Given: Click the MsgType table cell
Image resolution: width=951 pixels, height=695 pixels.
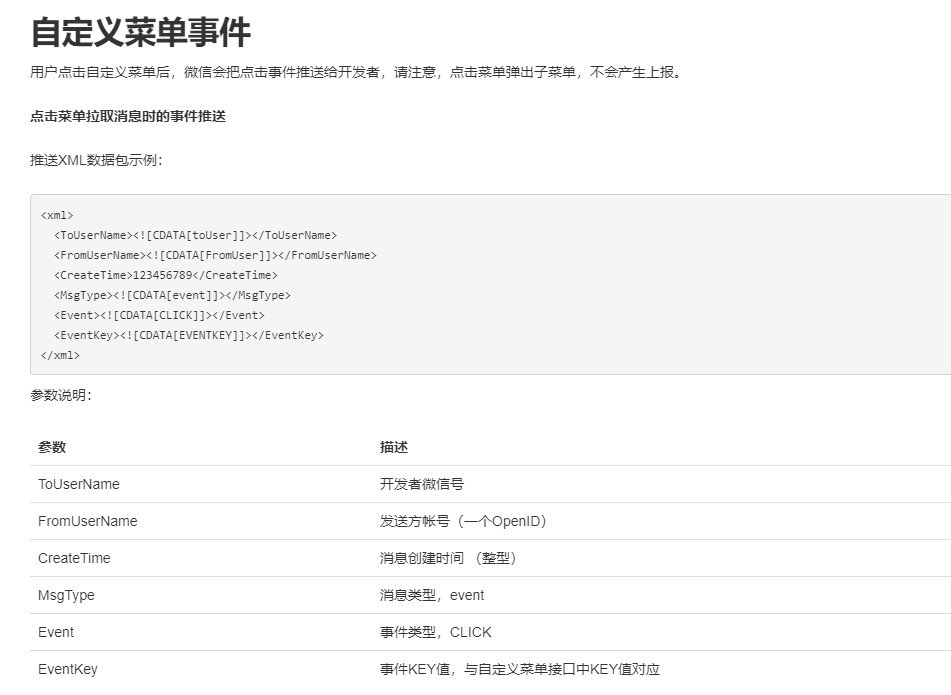Looking at the screenshot, I should 66,595.
